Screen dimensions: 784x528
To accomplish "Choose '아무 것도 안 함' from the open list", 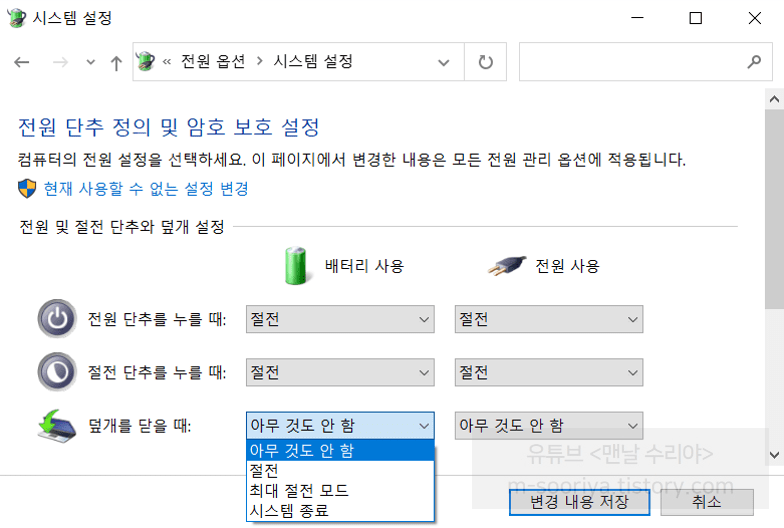I will click(x=340, y=450).
